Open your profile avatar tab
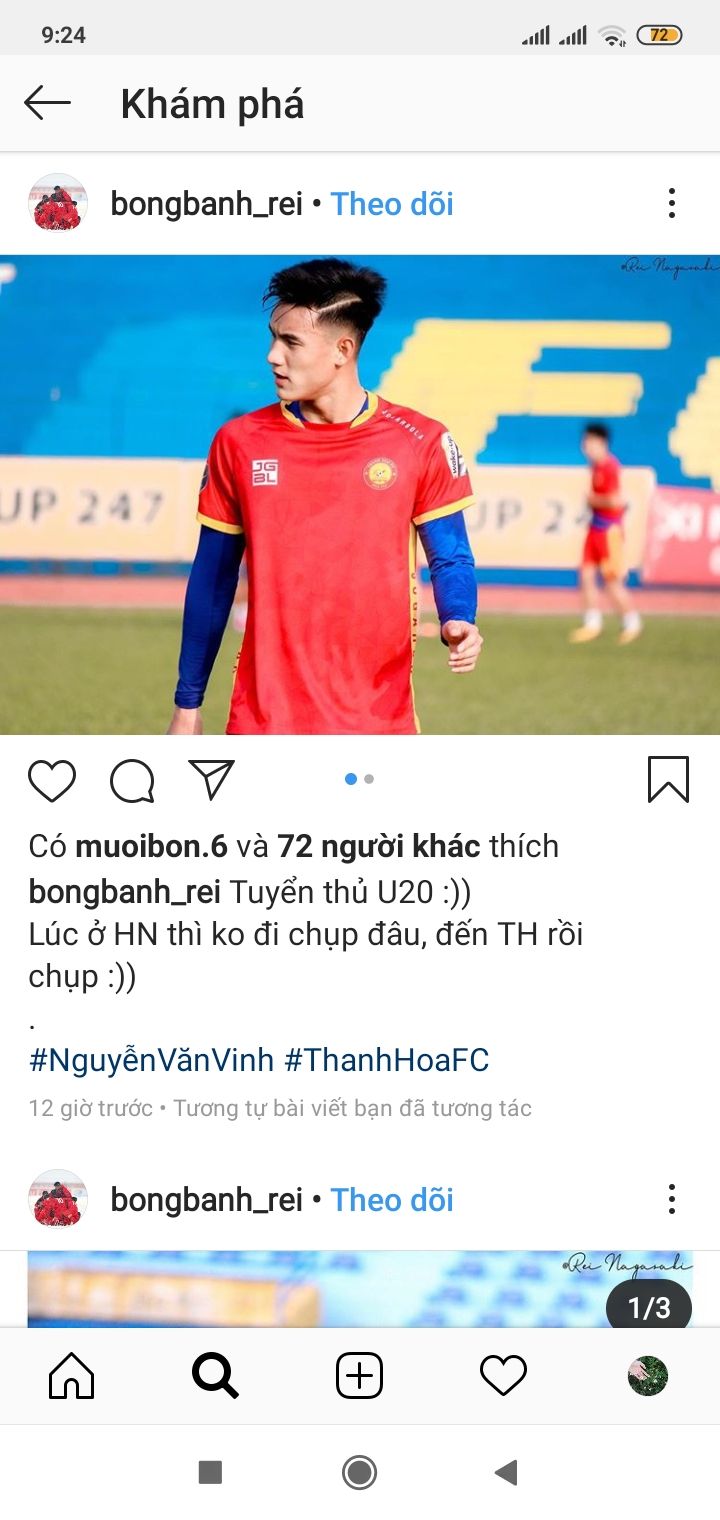720x1520 pixels. tap(648, 1376)
